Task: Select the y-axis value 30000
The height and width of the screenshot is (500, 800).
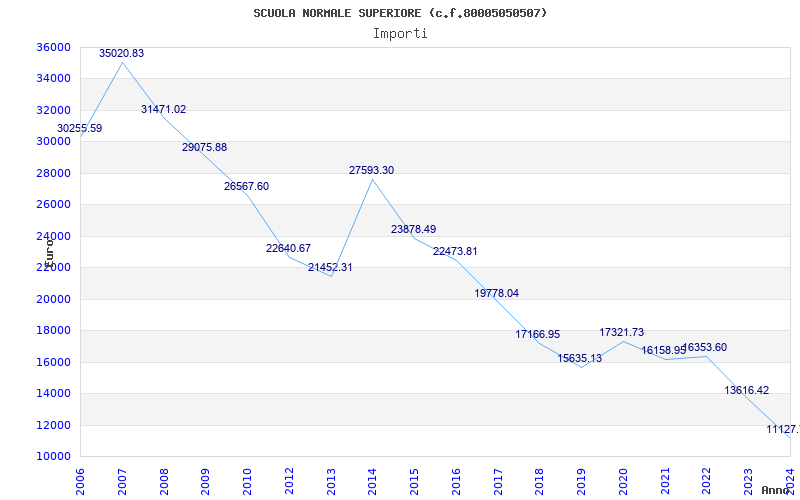Action: point(54,142)
